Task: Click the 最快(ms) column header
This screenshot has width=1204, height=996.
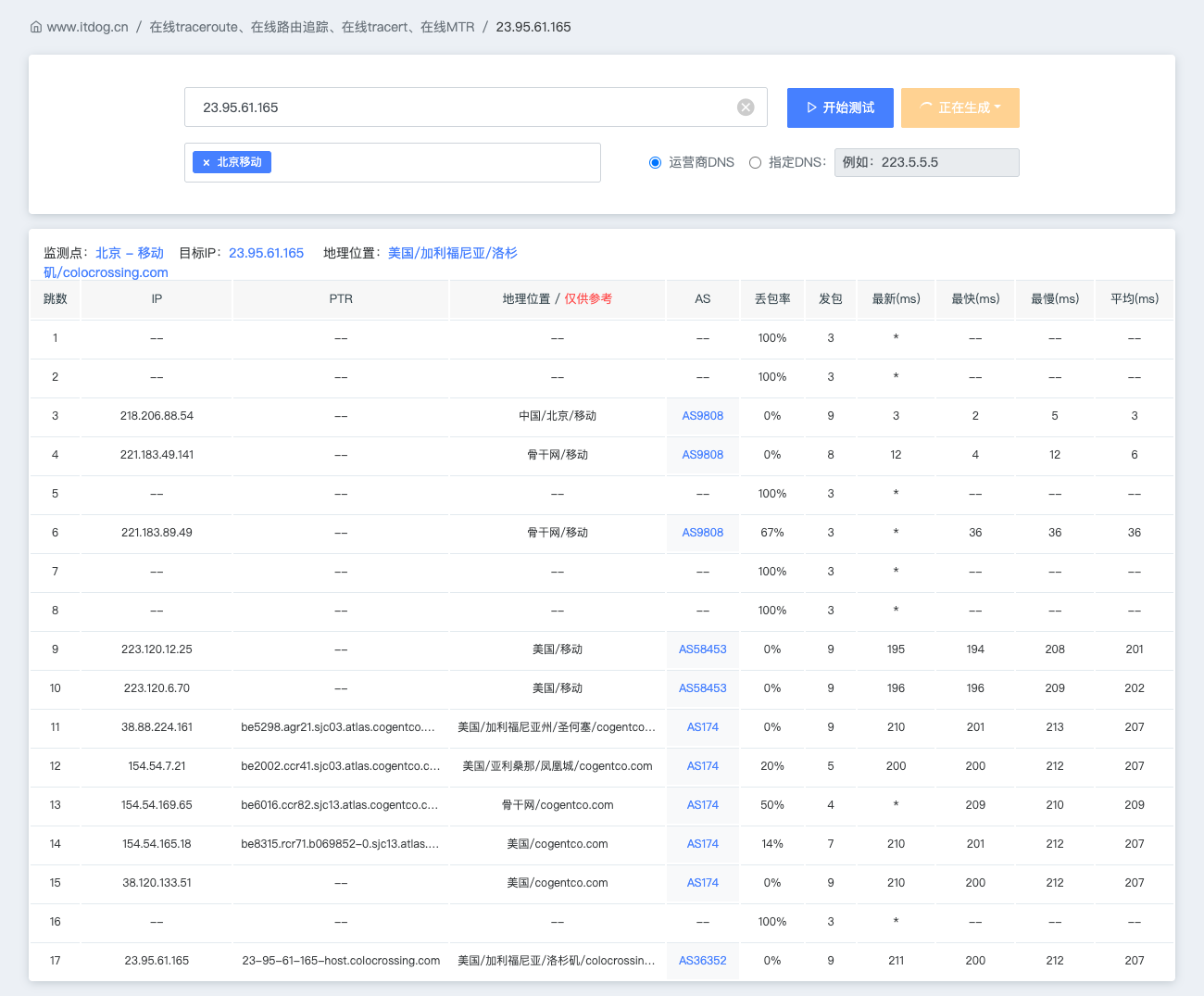Action: point(976,299)
